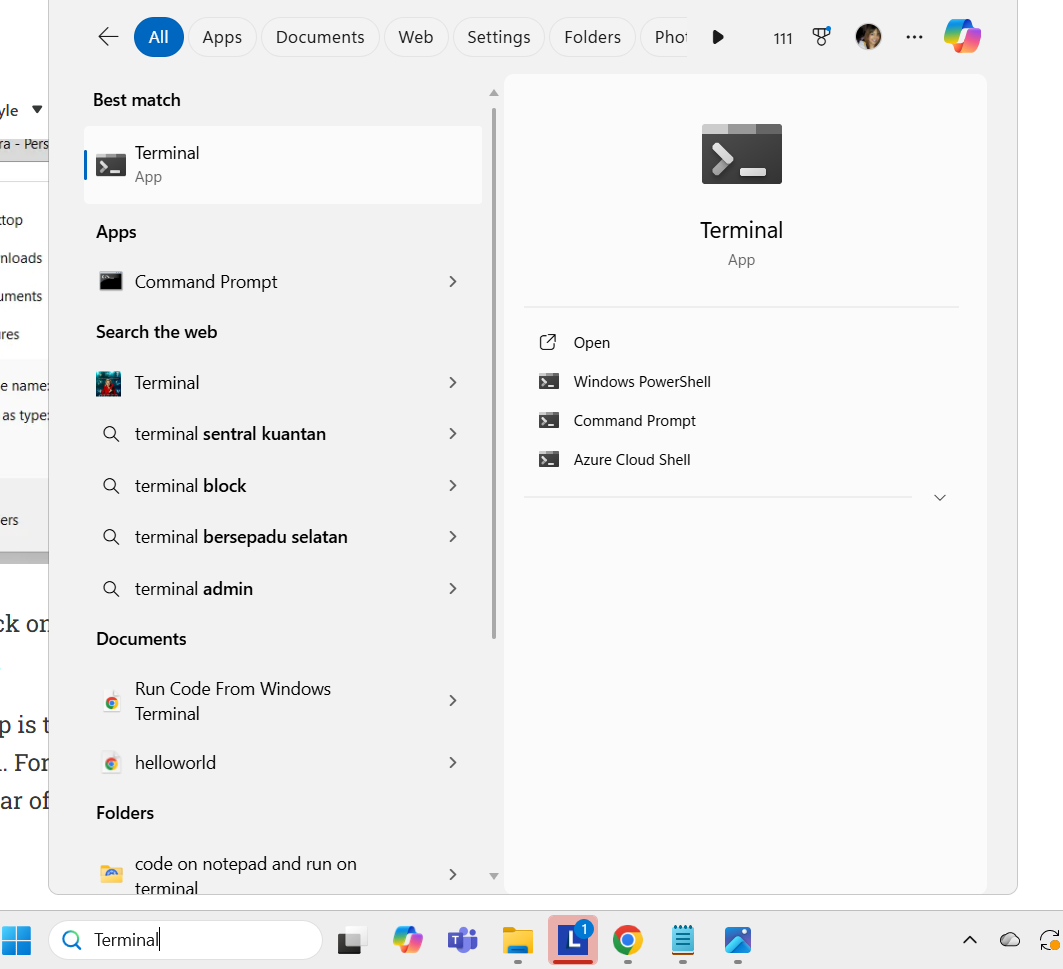Expand the terminal bersepadu selatan chevron

[453, 537]
